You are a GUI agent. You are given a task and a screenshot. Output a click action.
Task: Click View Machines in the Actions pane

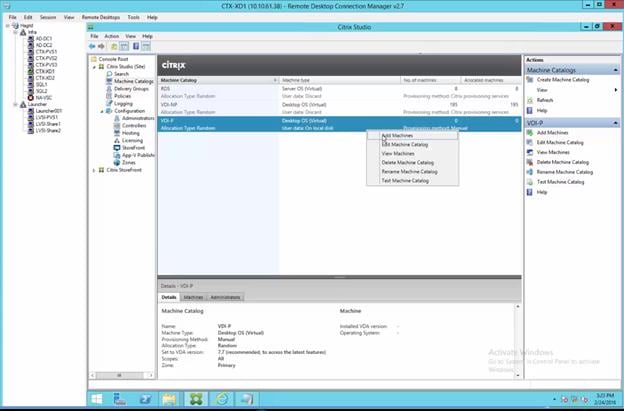coord(553,152)
